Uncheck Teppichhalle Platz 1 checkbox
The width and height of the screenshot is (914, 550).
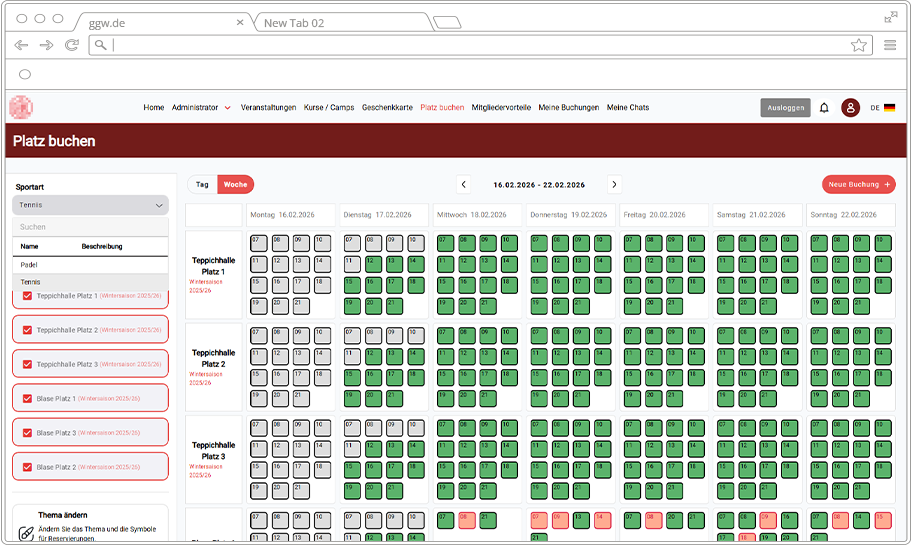pos(27,296)
